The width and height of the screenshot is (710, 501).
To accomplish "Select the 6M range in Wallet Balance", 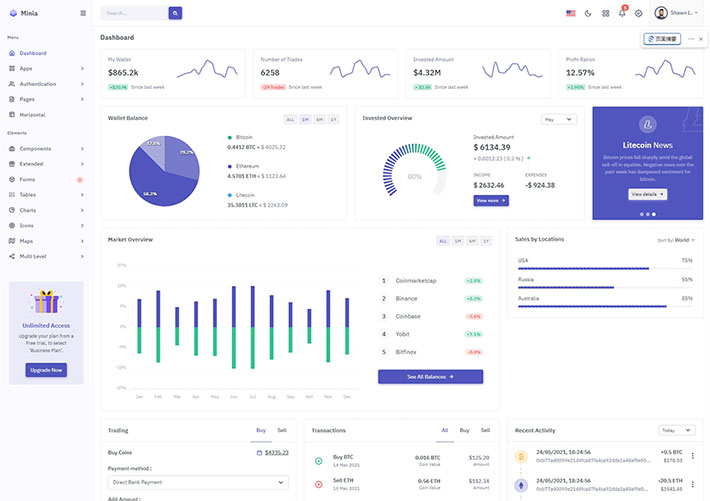I will (319, 119).
